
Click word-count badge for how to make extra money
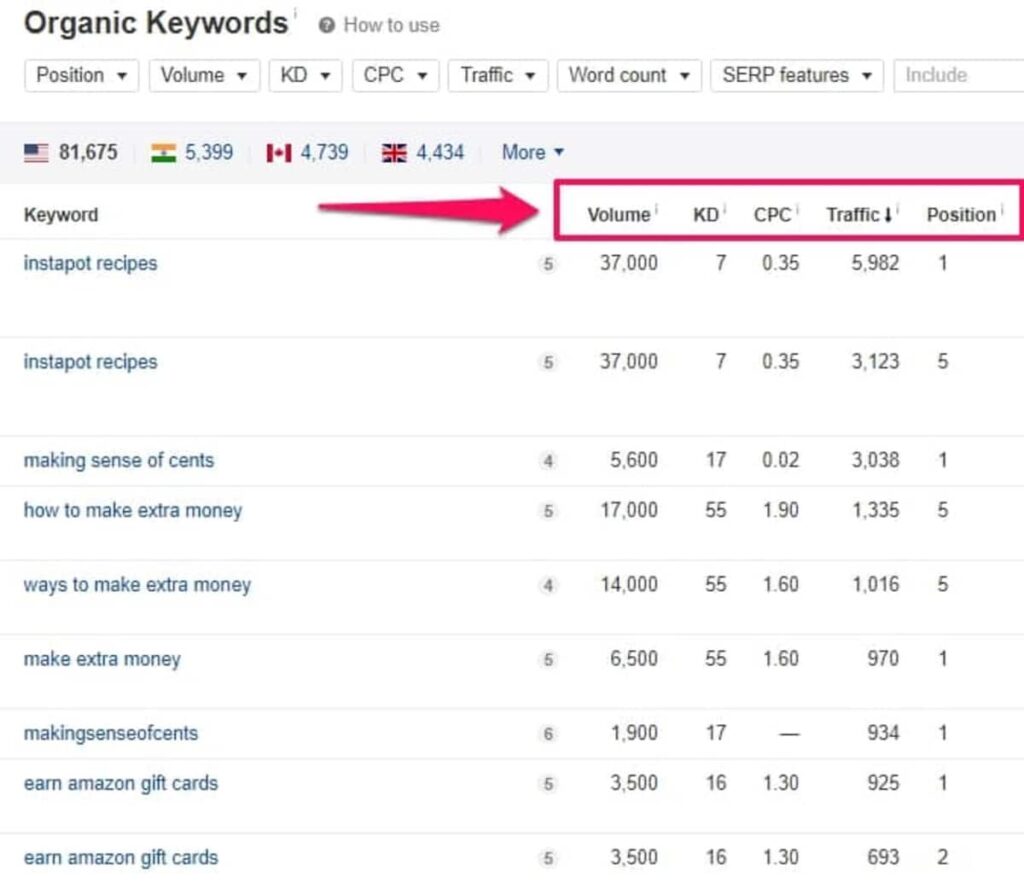point(549,511)
